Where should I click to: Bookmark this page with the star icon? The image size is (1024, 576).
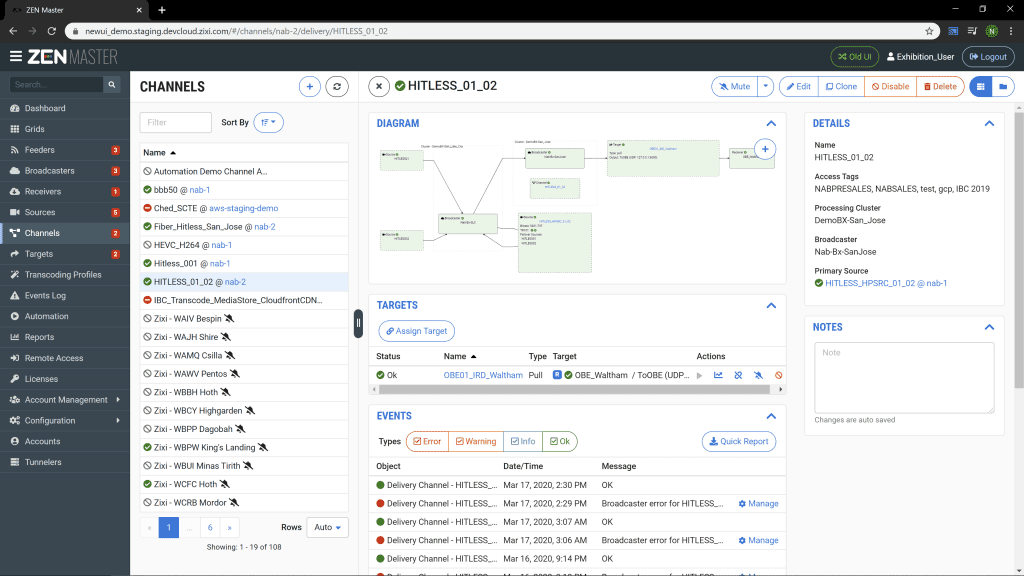pyautogui.click(x=929, y=31)
